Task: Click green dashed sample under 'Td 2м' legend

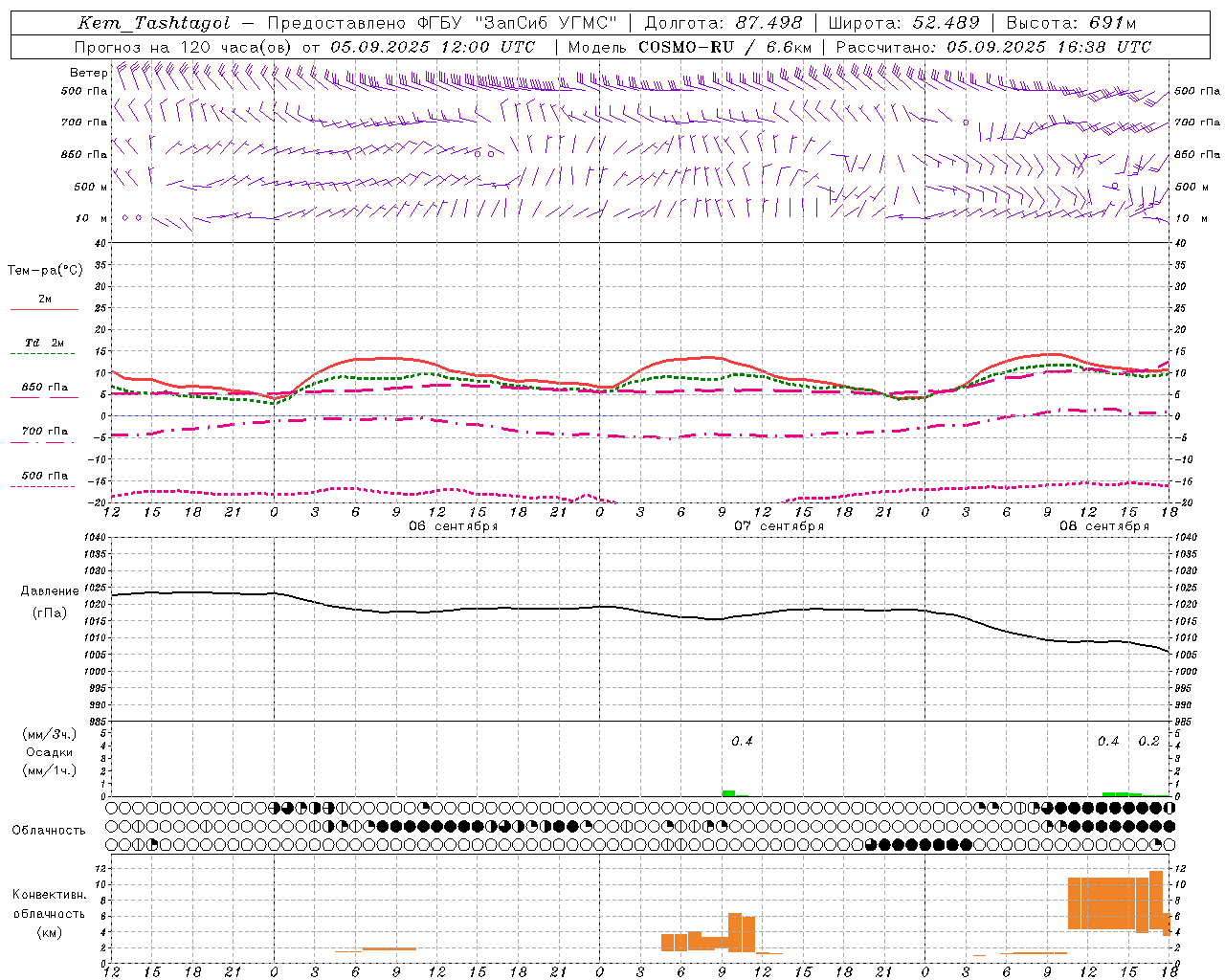Action: pyautogui.click(x=43, y=354)
